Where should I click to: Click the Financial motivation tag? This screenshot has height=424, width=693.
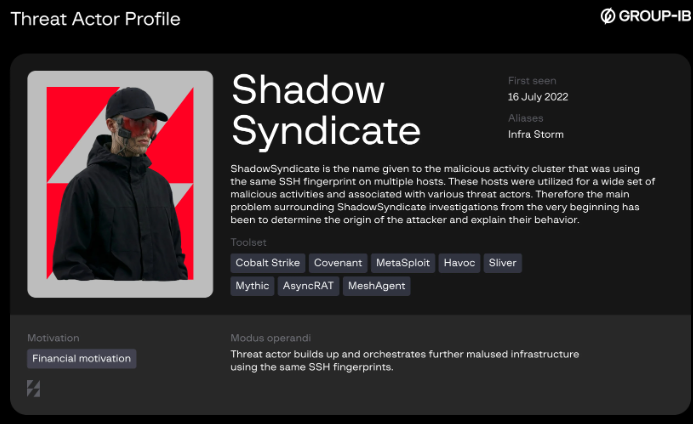[x=81, y=358]
